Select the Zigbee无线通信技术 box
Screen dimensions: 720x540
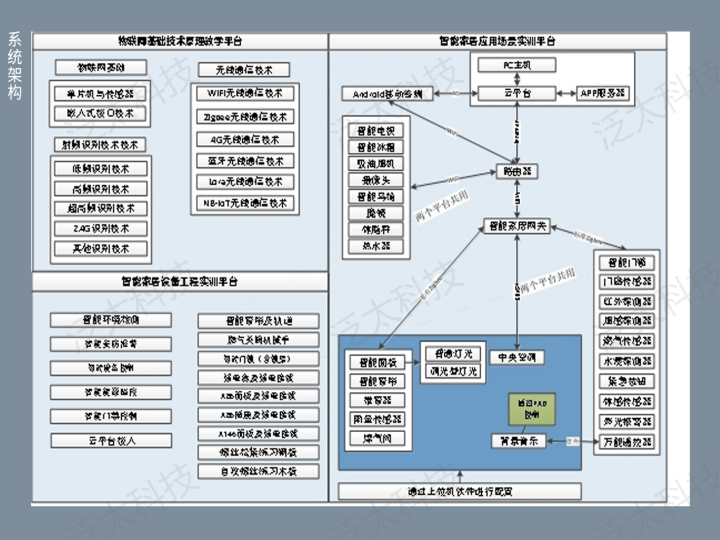coord(244,115)
